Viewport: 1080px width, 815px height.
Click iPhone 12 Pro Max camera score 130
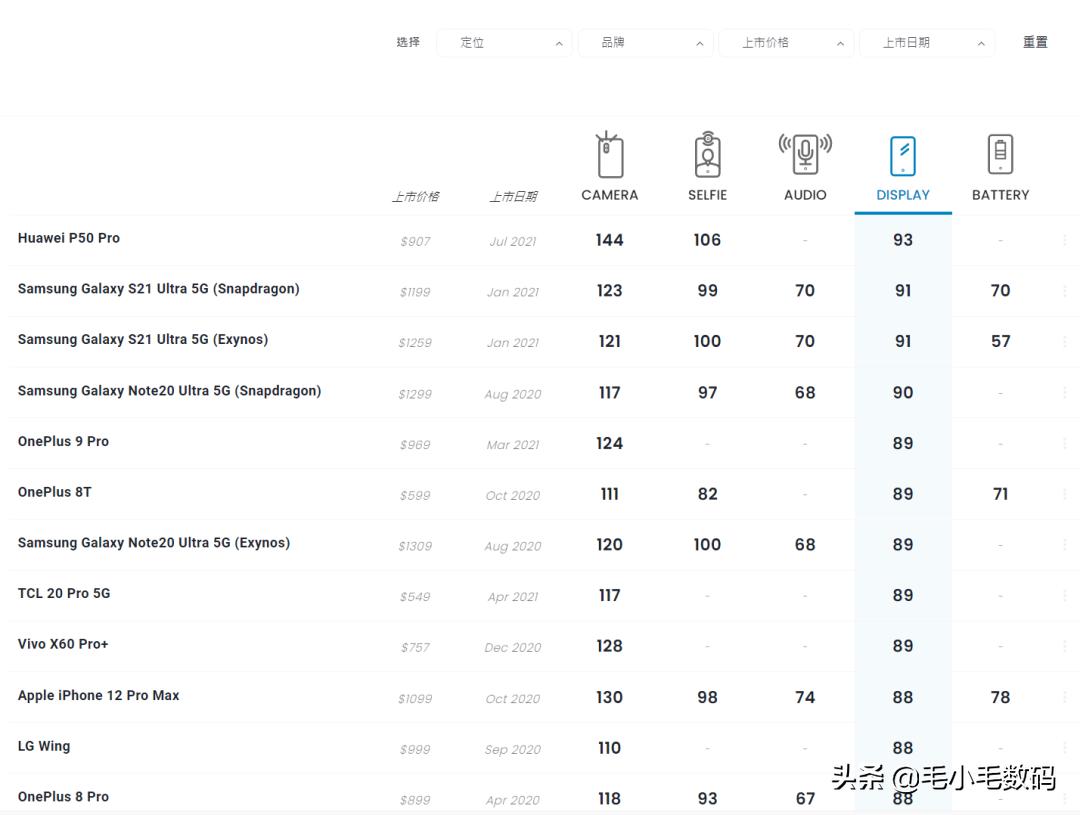(x=610, y=697)
